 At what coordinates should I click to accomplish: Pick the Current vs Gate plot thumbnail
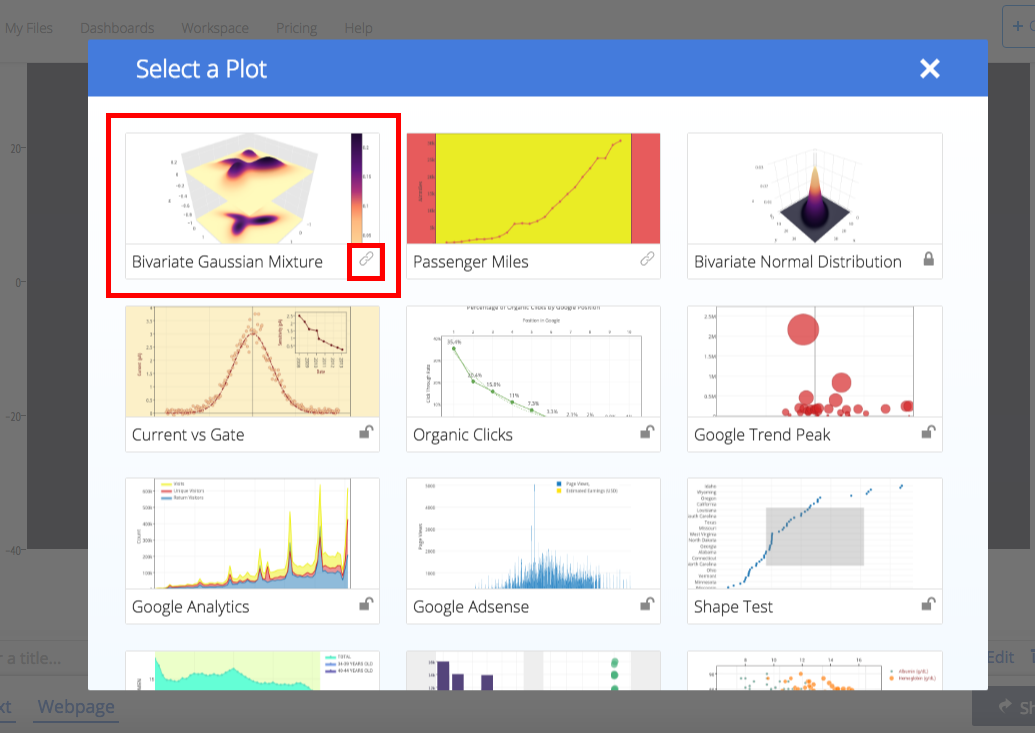[x=252, y=361]
